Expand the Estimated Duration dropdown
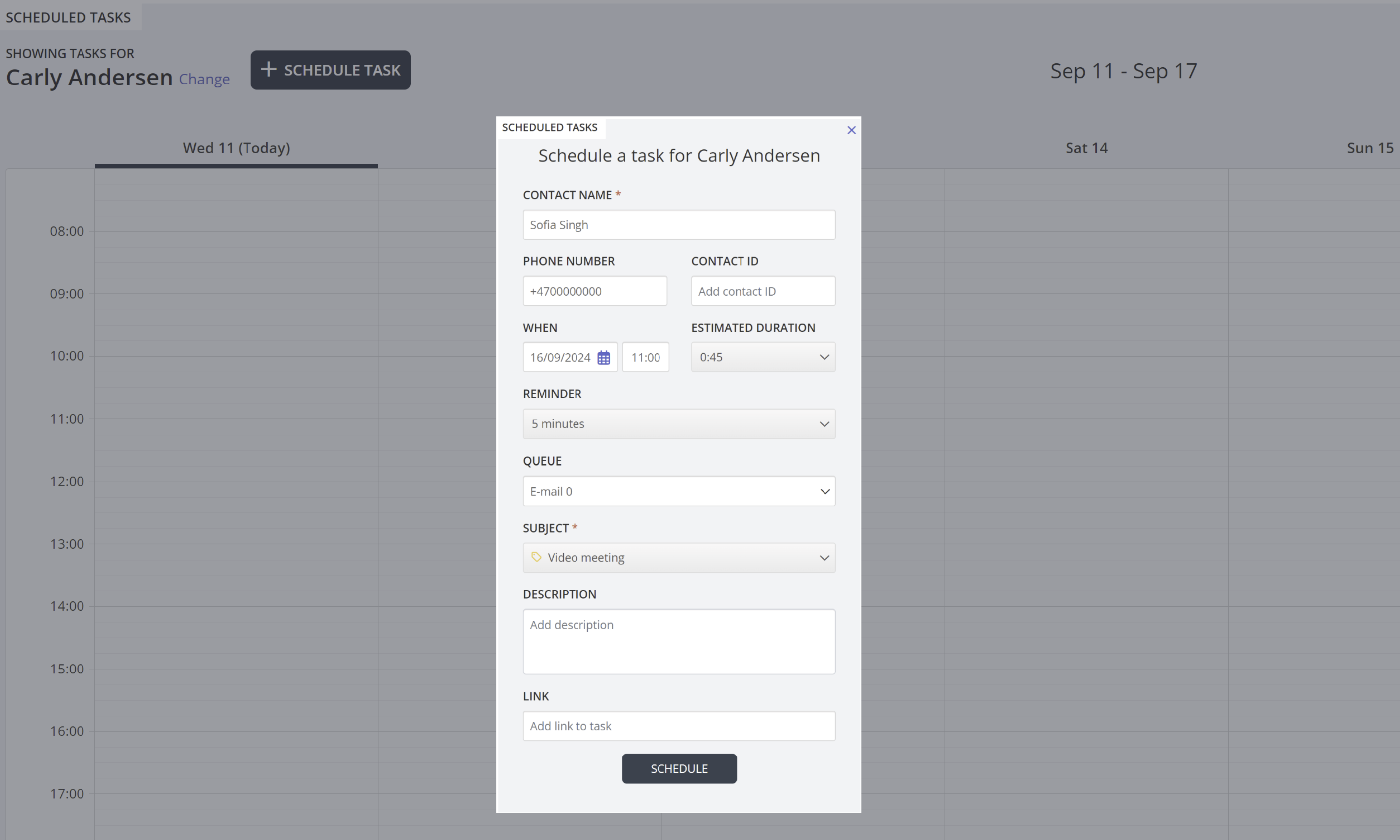This screenshot has height=840, width=1400. (x=763, y=357)
